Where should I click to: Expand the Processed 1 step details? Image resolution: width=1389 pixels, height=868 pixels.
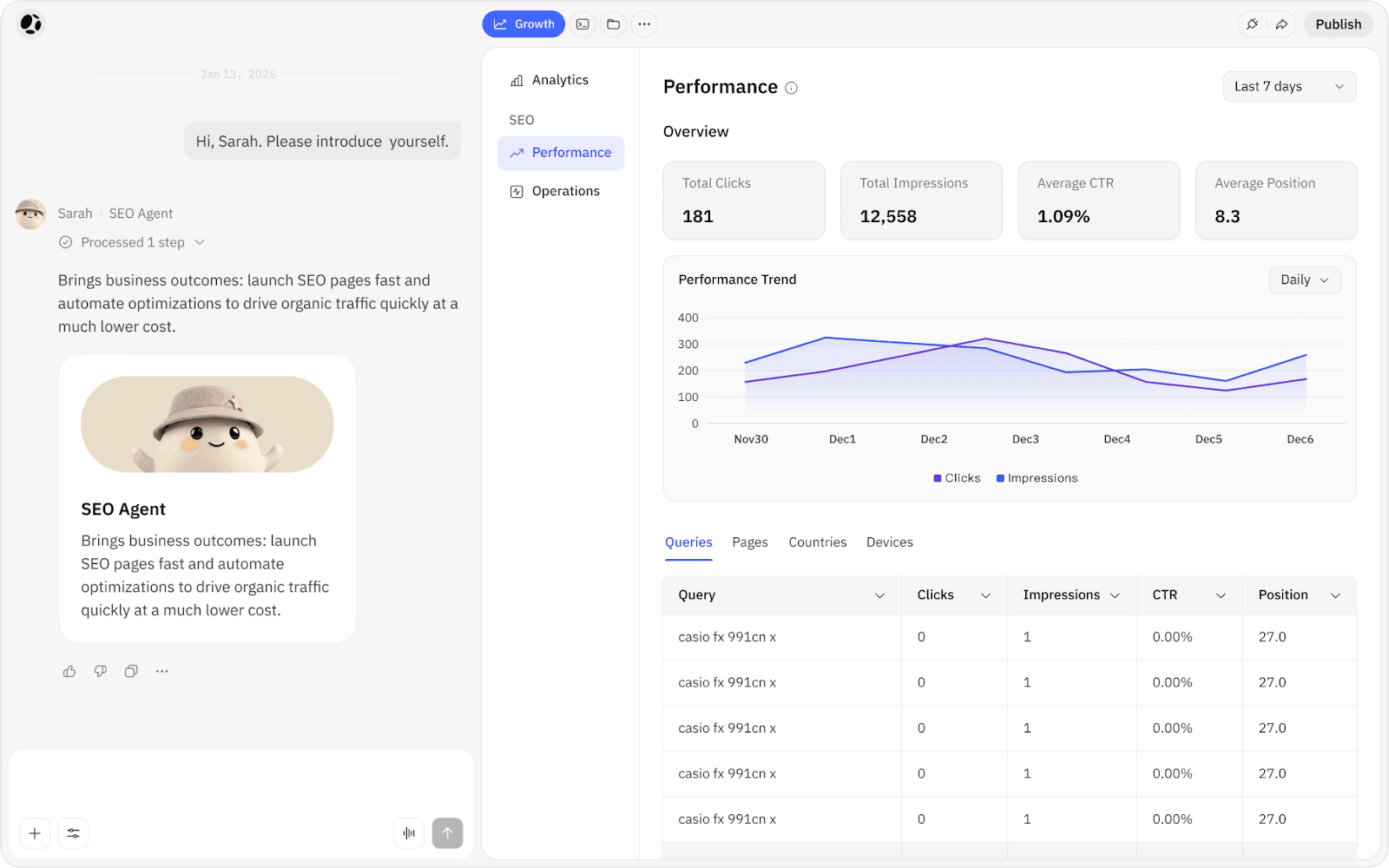point(132,242)
